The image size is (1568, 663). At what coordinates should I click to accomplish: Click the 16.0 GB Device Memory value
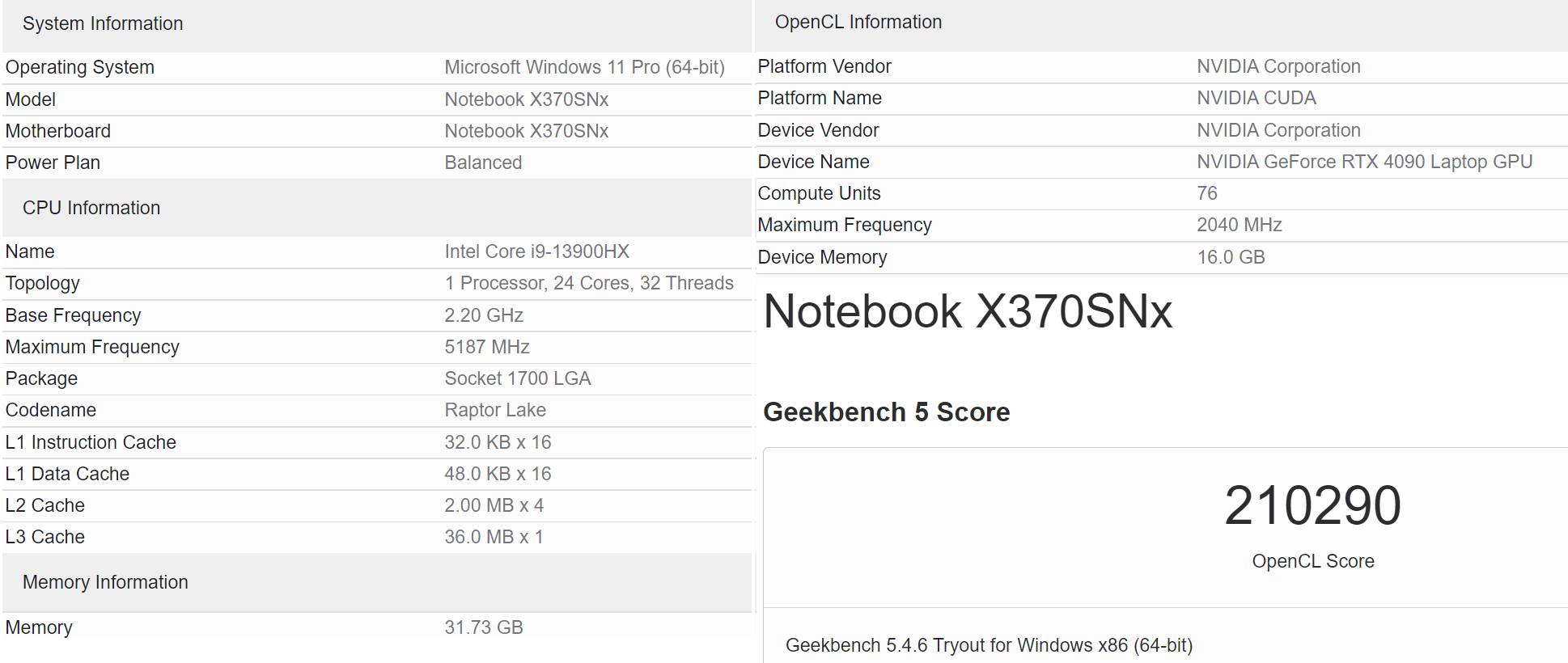(x=1231, y=257)
